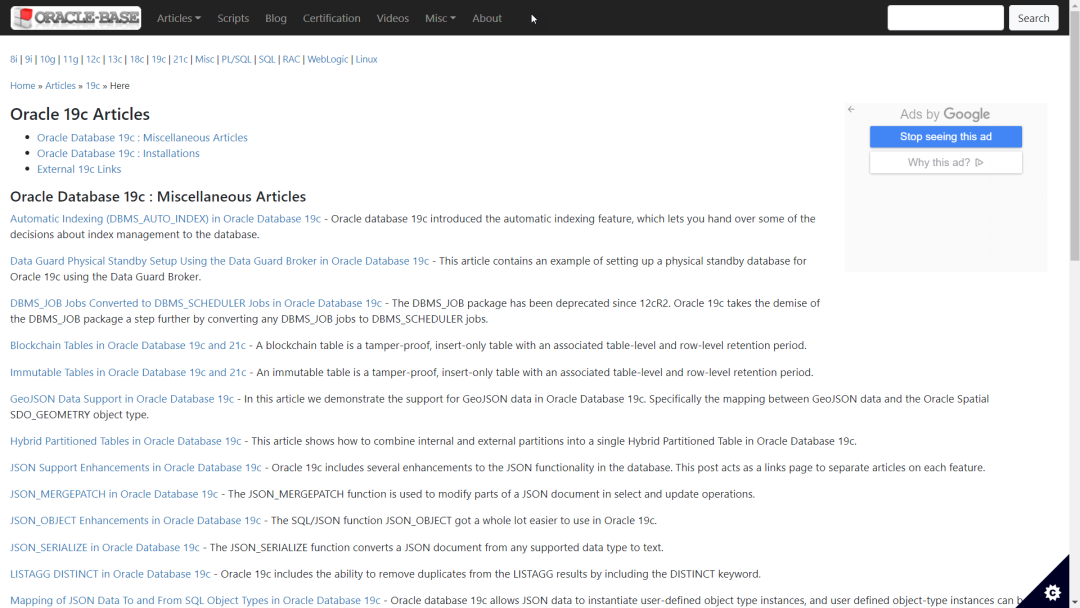1080x608 pixels.
Task: Open the Linux category link
Action: click(366, 59)
